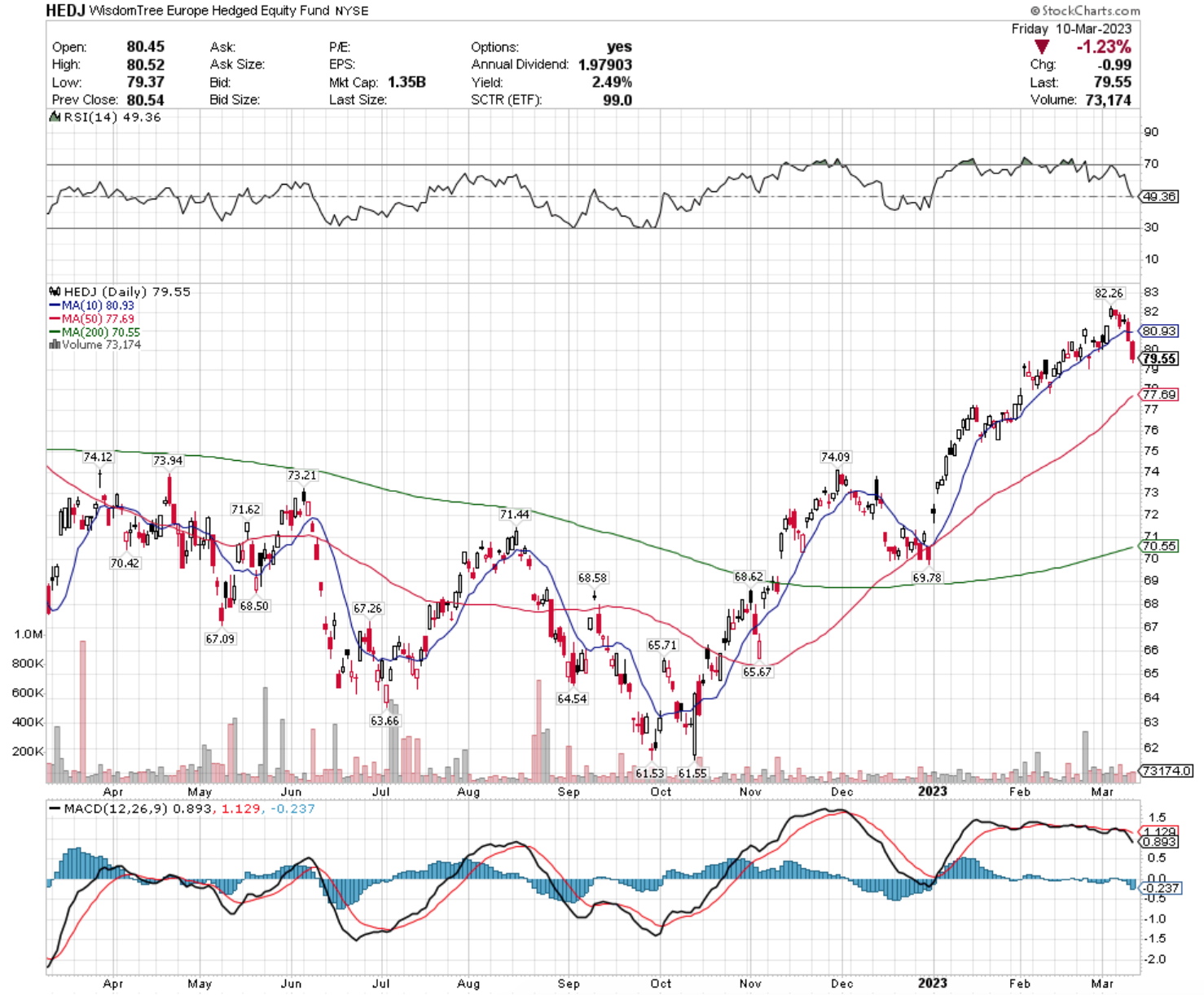Screen dimensions: 1204x995
Task: Click the SCTR (ETF) value 99.0
Action: tap(617, 100)
